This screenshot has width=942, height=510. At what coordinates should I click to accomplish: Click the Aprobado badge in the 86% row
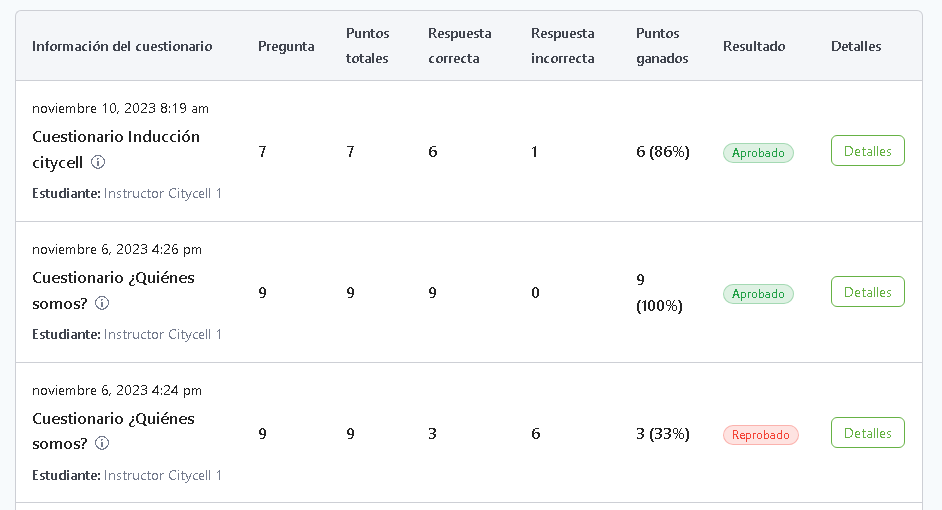click(758, 153)
